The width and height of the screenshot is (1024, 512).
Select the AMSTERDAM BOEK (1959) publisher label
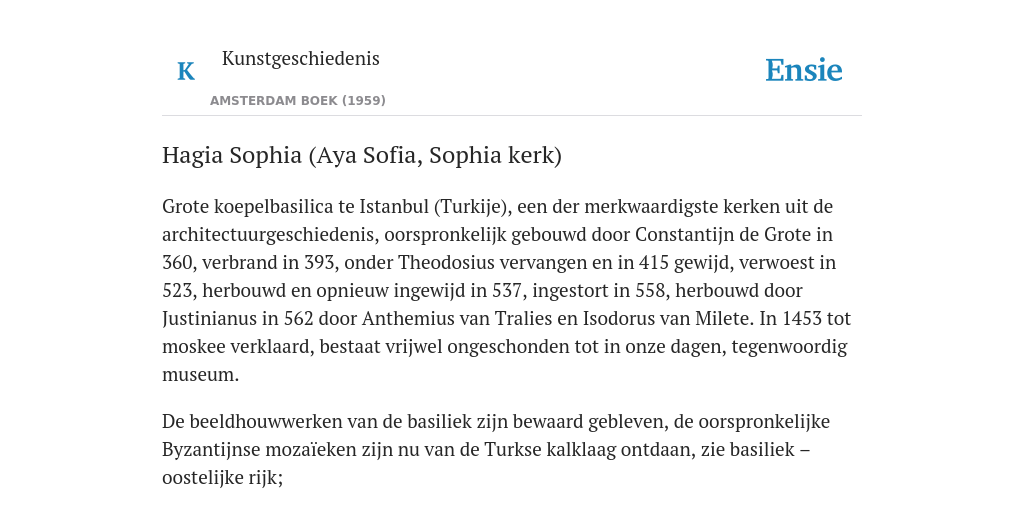pos(298,101)
